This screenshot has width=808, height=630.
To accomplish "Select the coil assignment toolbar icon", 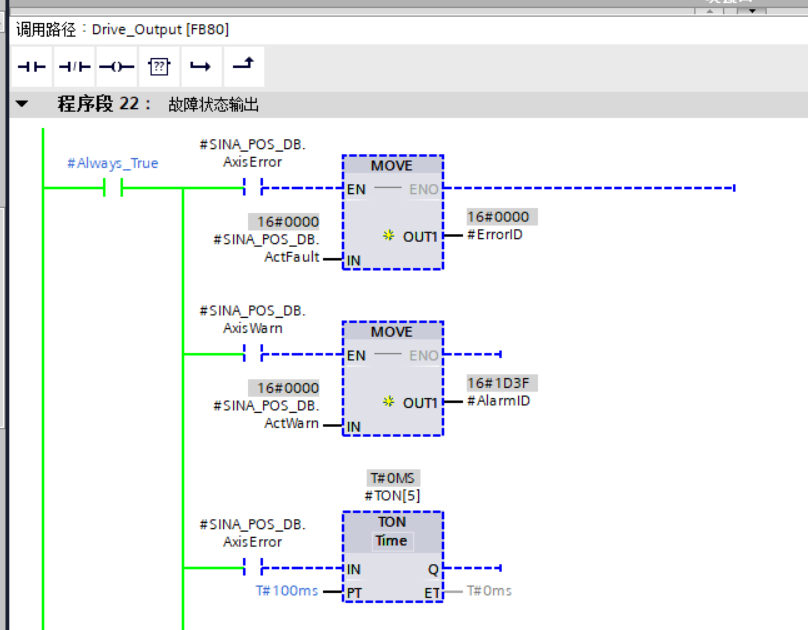I will 116,66.
